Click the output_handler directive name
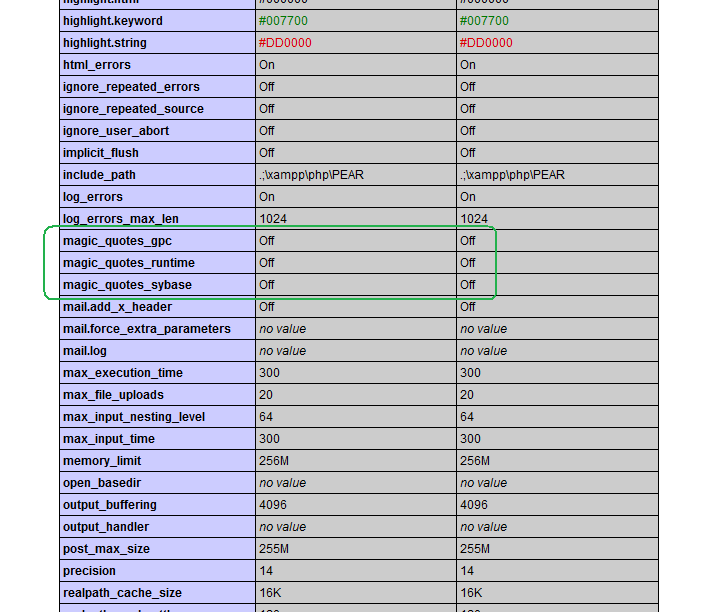711x612 pixels. tap(106, 527)
